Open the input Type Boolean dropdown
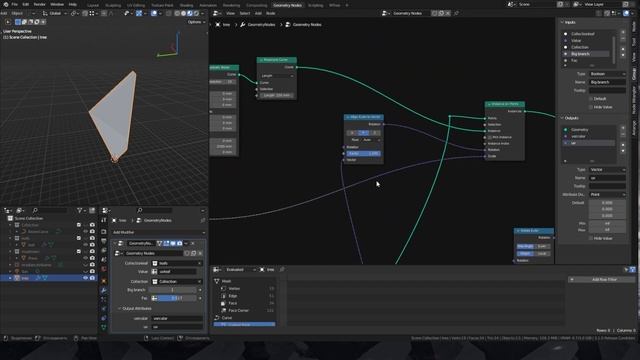The image size is (640, 360). tap(607, 74)
